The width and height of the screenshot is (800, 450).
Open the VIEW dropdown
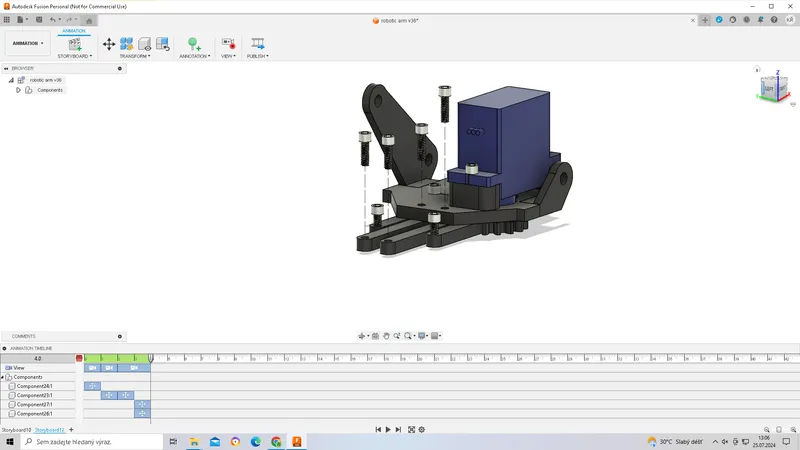click(228, 56)
